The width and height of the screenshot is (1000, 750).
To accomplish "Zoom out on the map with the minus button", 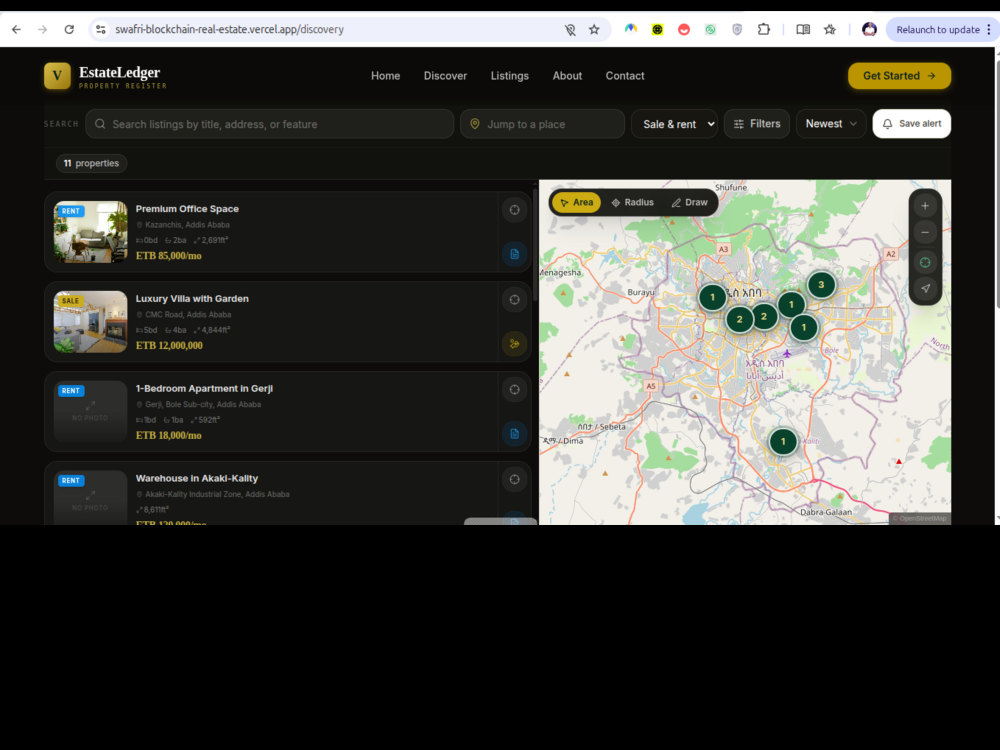I will 925,233.
